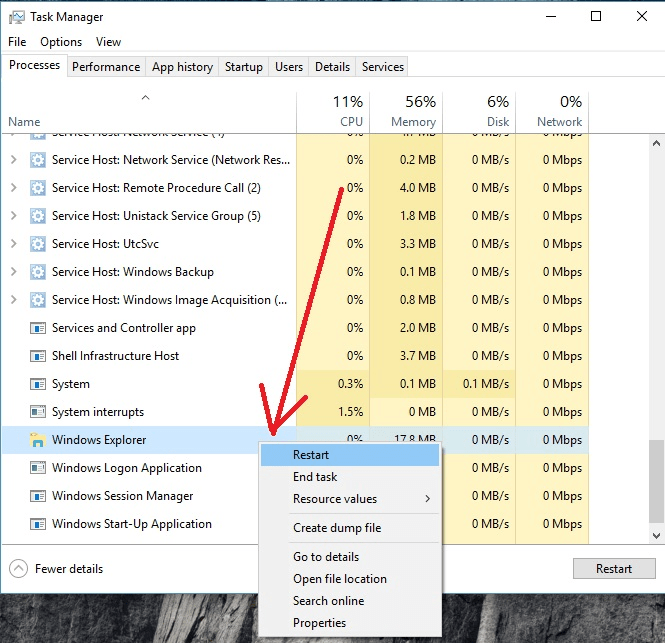
Task: Sort by the Memory column header
Action: click(406, 112)
